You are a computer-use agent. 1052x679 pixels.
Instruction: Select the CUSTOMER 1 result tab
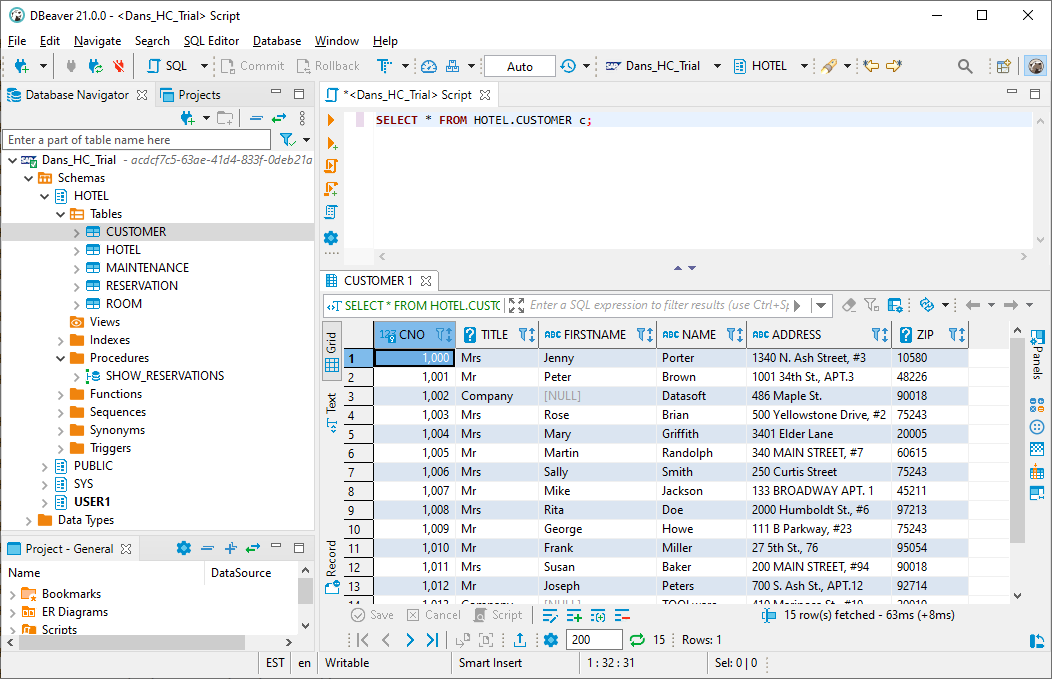(x=378, y=280)
